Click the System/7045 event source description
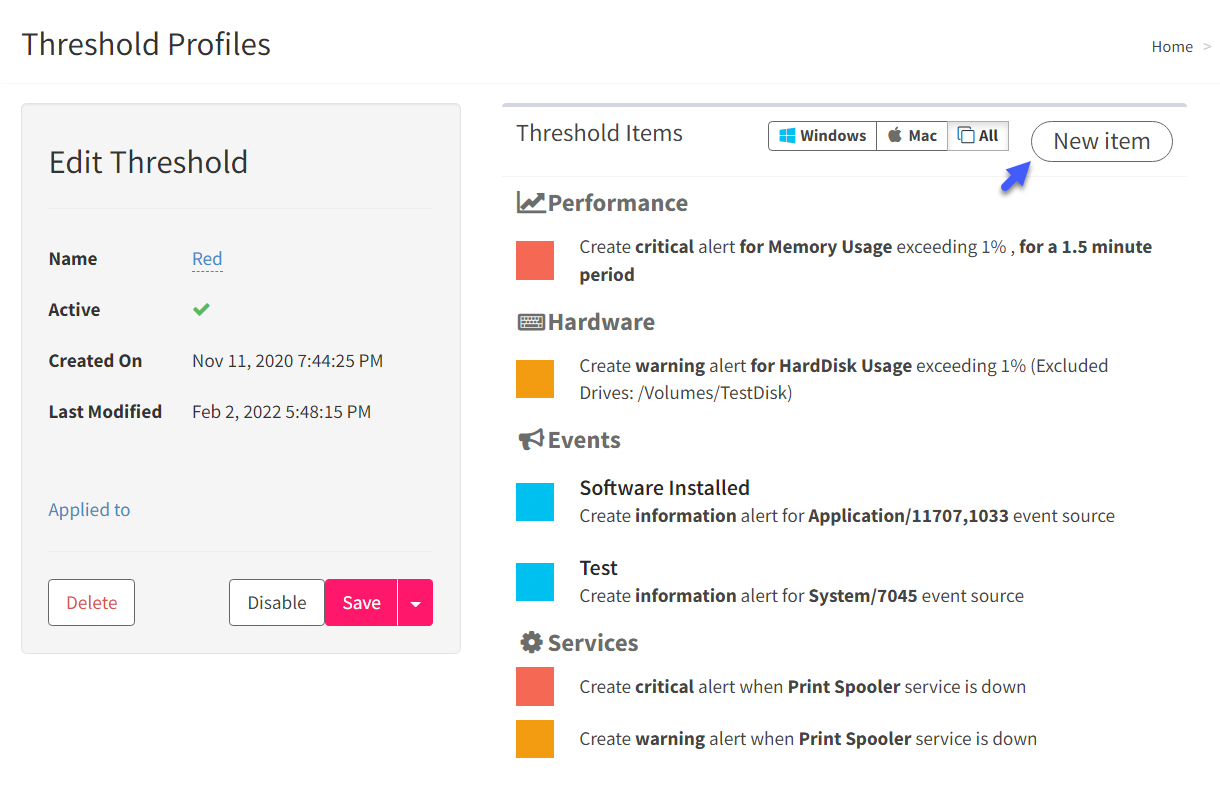 pos(802,596)
